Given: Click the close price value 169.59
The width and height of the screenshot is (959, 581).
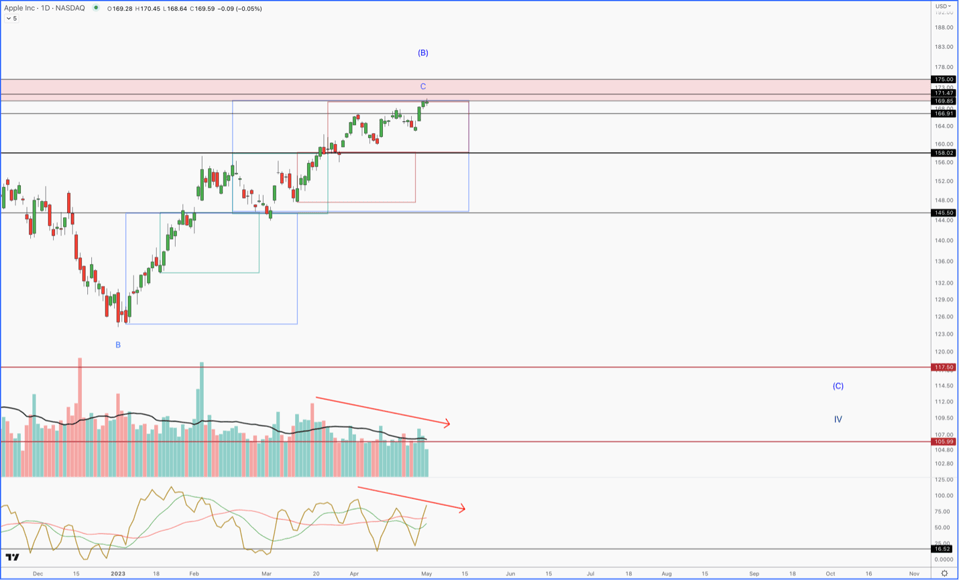Looking at the screenshot, I should [x=203, y=9].
